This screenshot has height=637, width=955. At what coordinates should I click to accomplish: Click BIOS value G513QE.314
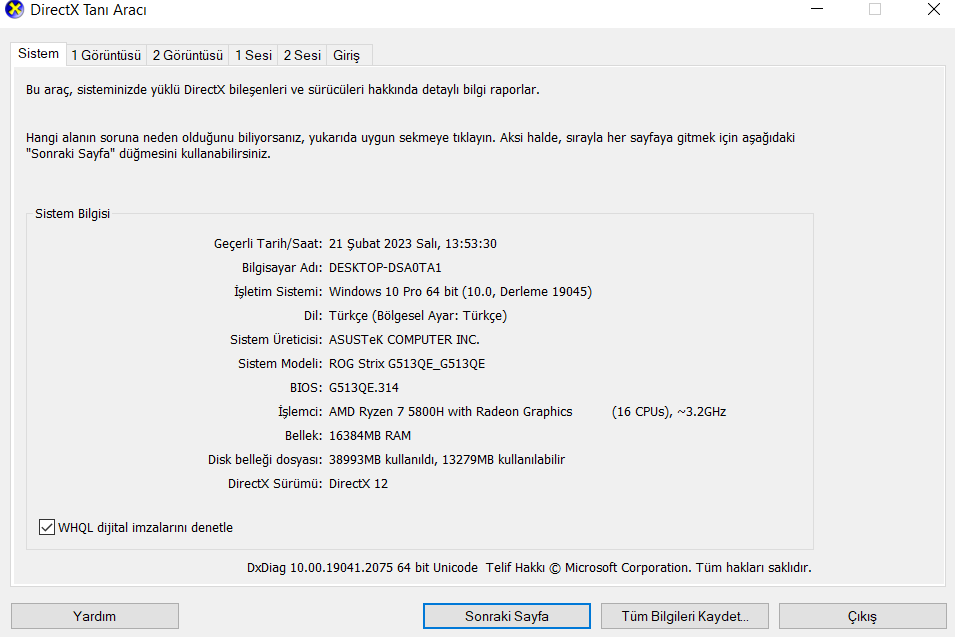pyautogui.click(x=364, y=388)
